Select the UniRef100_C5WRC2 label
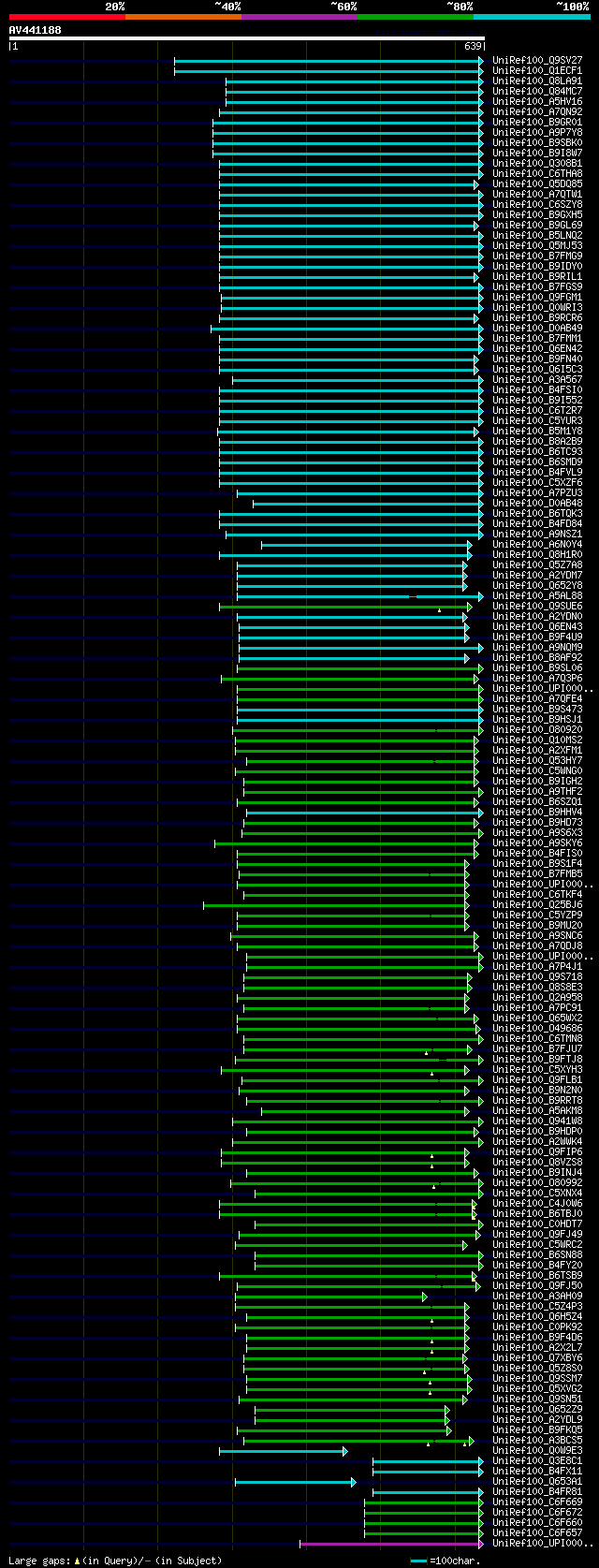Image resolution: width=599 pixels, height=1568 pixels. tap(537, 1244)
